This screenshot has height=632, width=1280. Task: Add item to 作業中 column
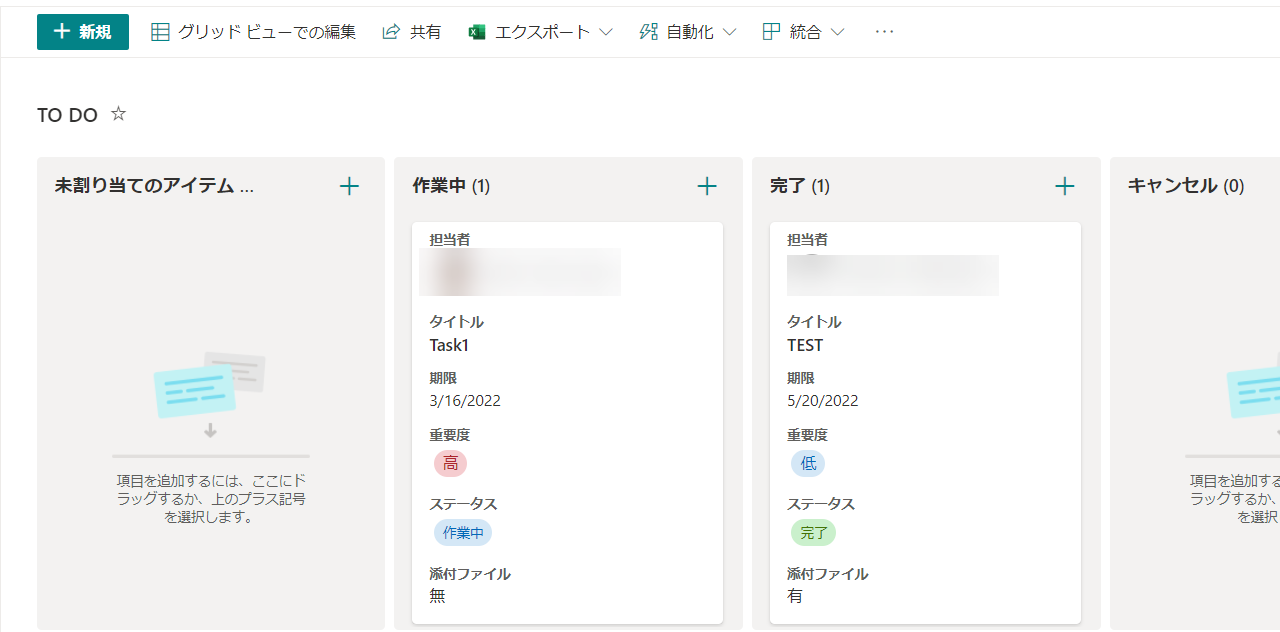[707, 186]
